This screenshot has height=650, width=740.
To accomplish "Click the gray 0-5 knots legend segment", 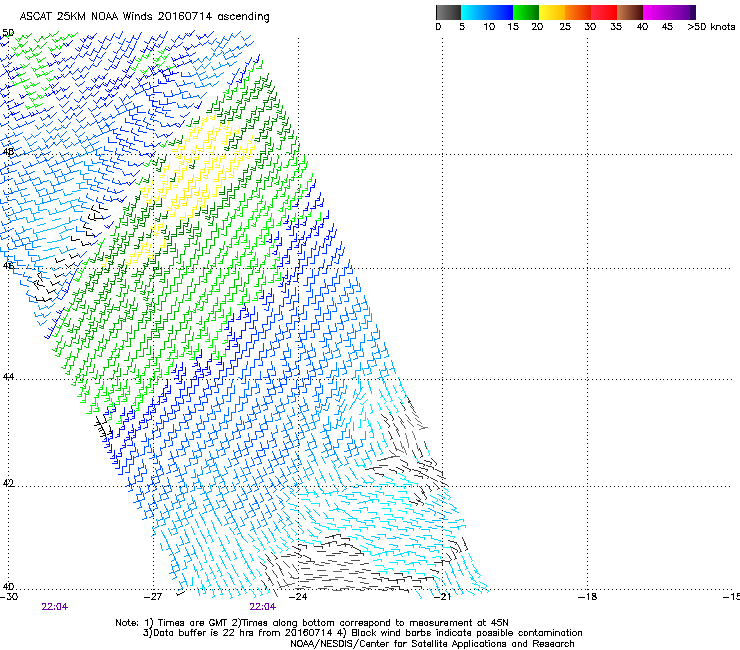I will pyautogui.click(x=448, y=12).
